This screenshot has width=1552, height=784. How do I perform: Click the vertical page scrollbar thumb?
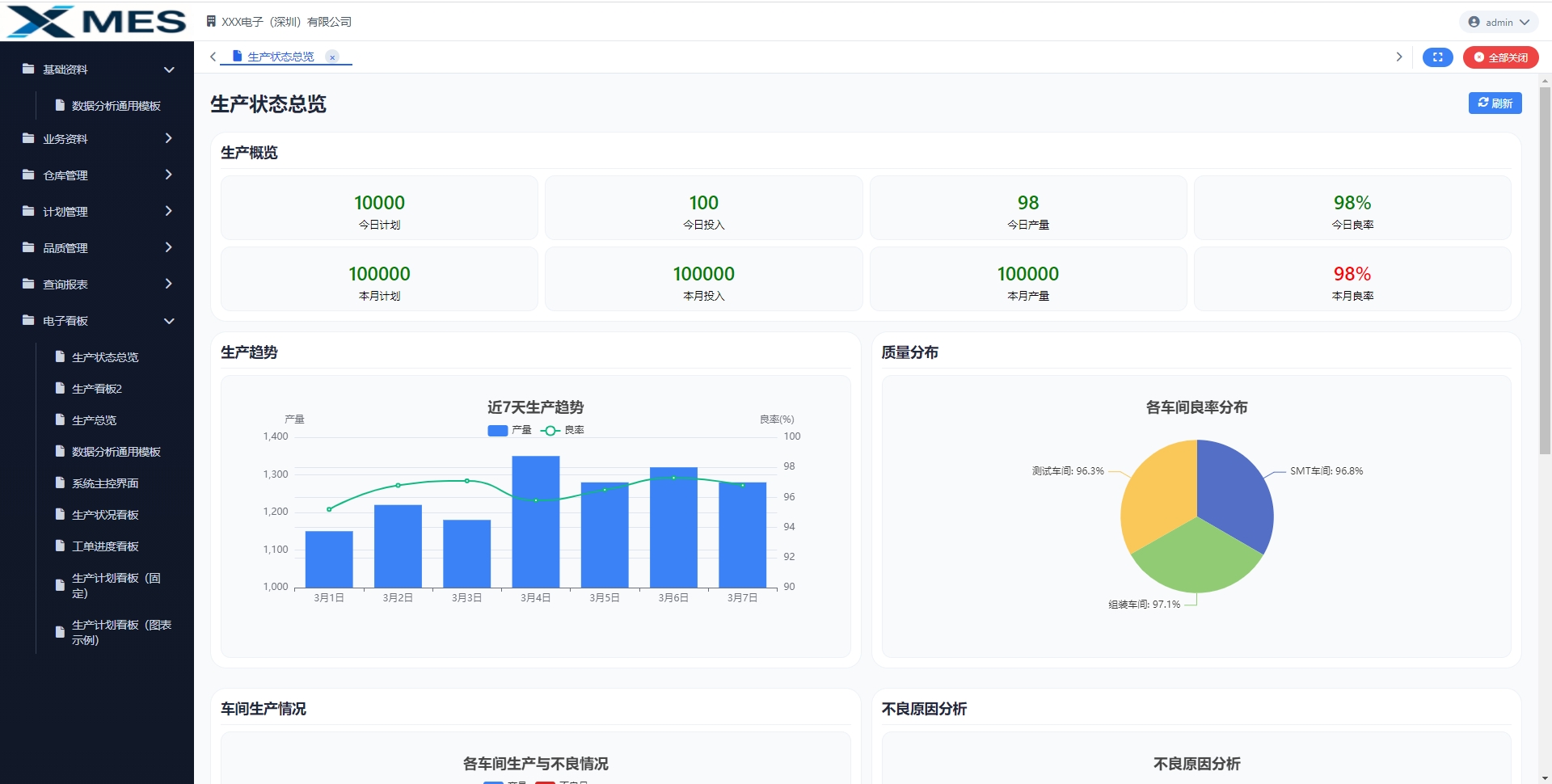click(x=1545, y=271)
